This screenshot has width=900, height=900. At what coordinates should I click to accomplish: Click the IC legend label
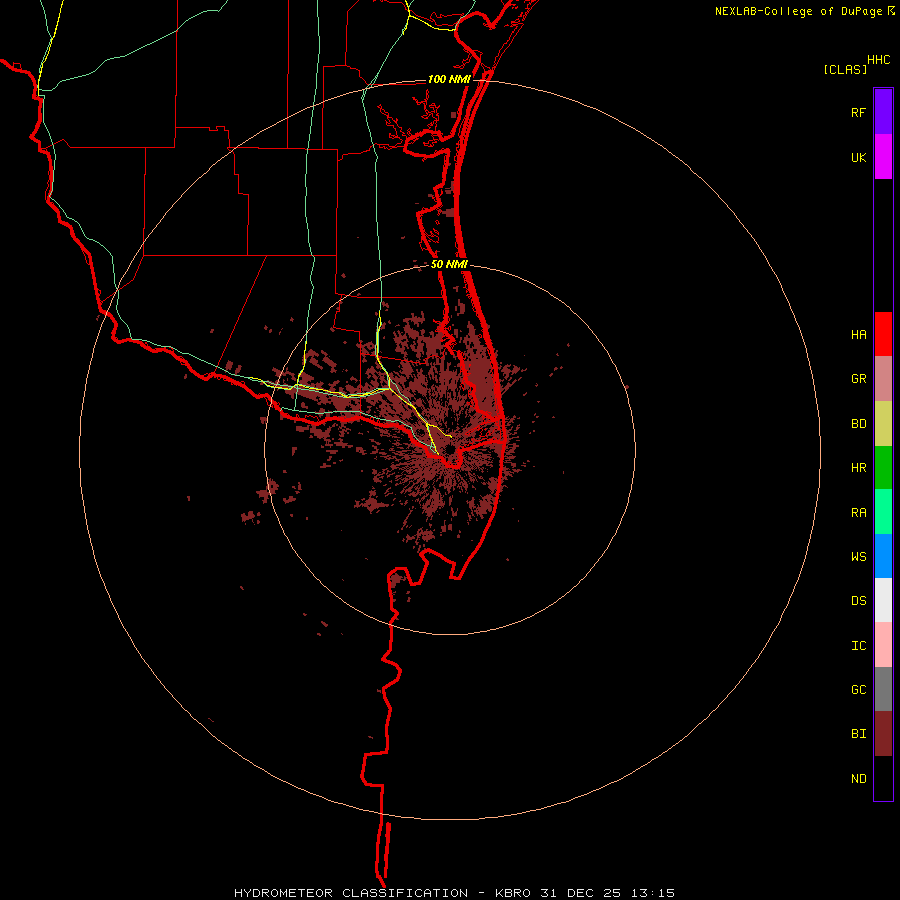(858, 646)
